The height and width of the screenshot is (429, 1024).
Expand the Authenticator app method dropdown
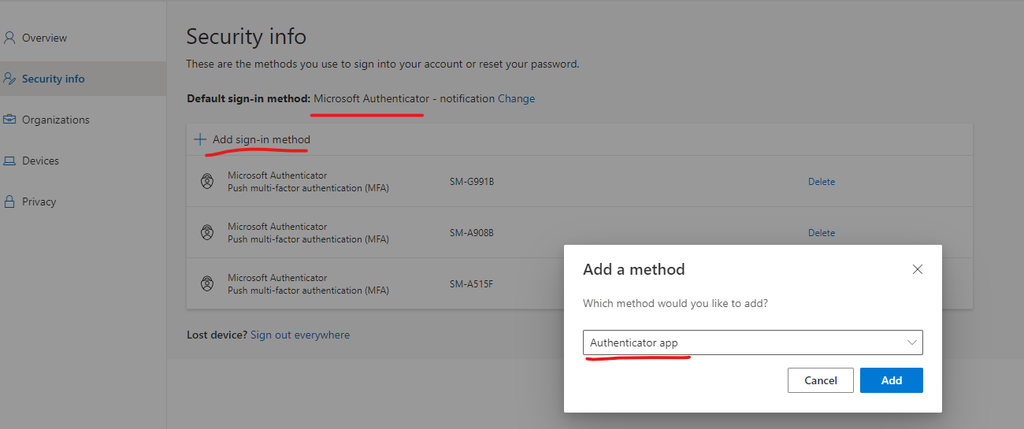point(752,342)
